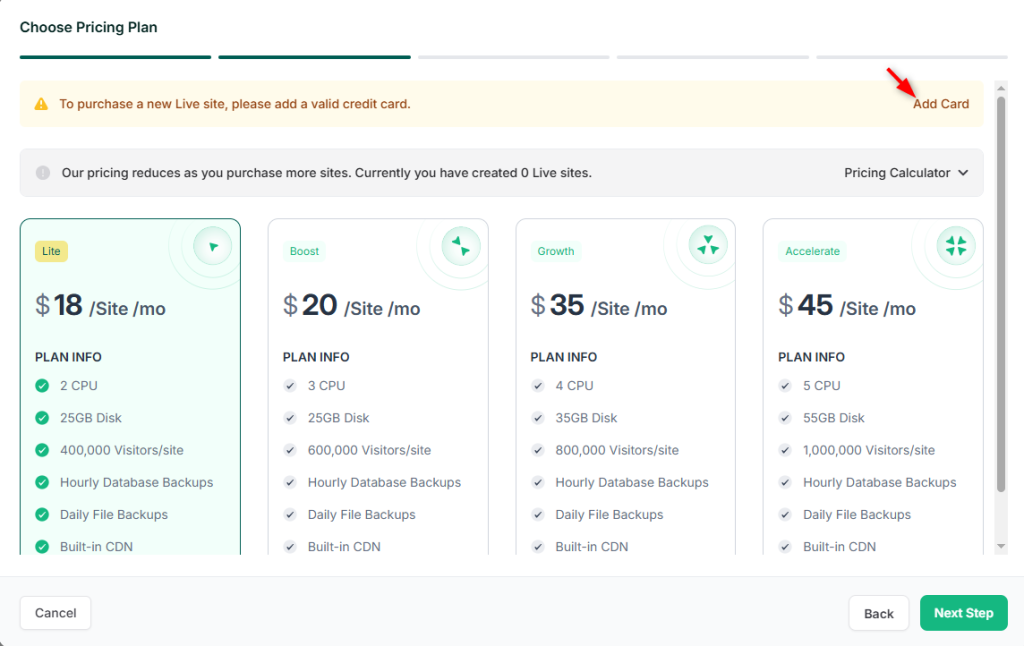Viewport: 1024px width, 646px height.
Task: Click check icon beside 1,000,000 Visitors/site
Action: (x=785, y=450)
